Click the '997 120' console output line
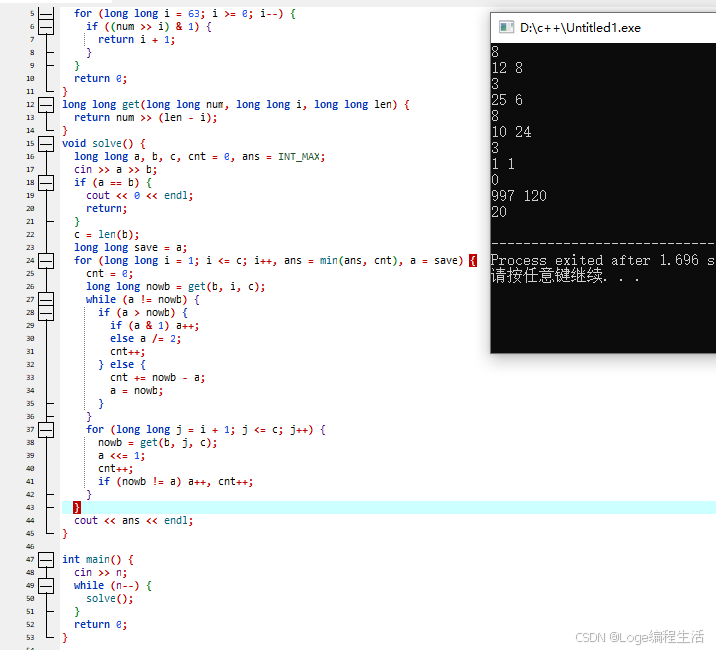The height and width of the screenshot is (650, 716). point(519,196)
